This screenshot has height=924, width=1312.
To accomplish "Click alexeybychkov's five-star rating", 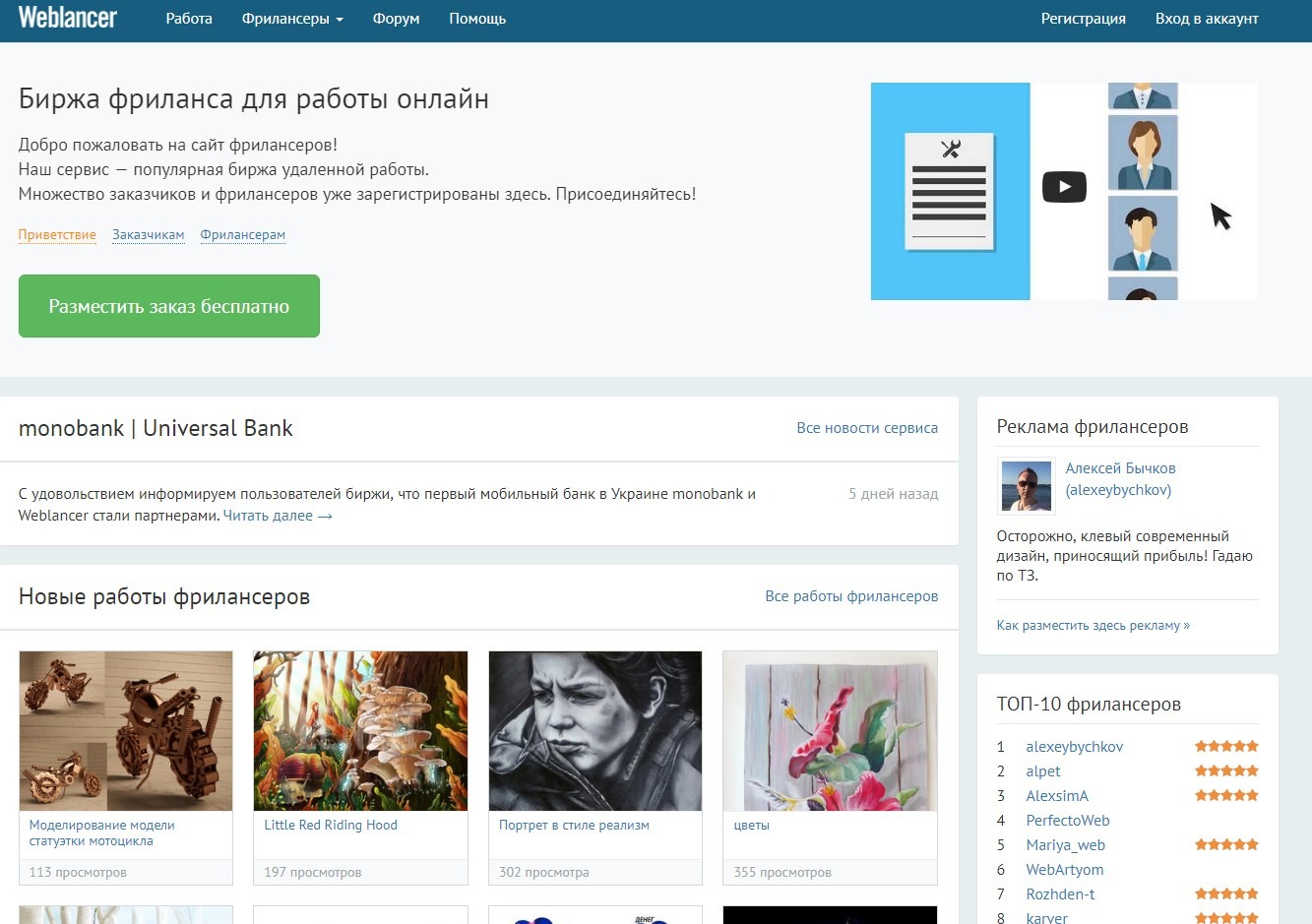I will coord(1226,746).
